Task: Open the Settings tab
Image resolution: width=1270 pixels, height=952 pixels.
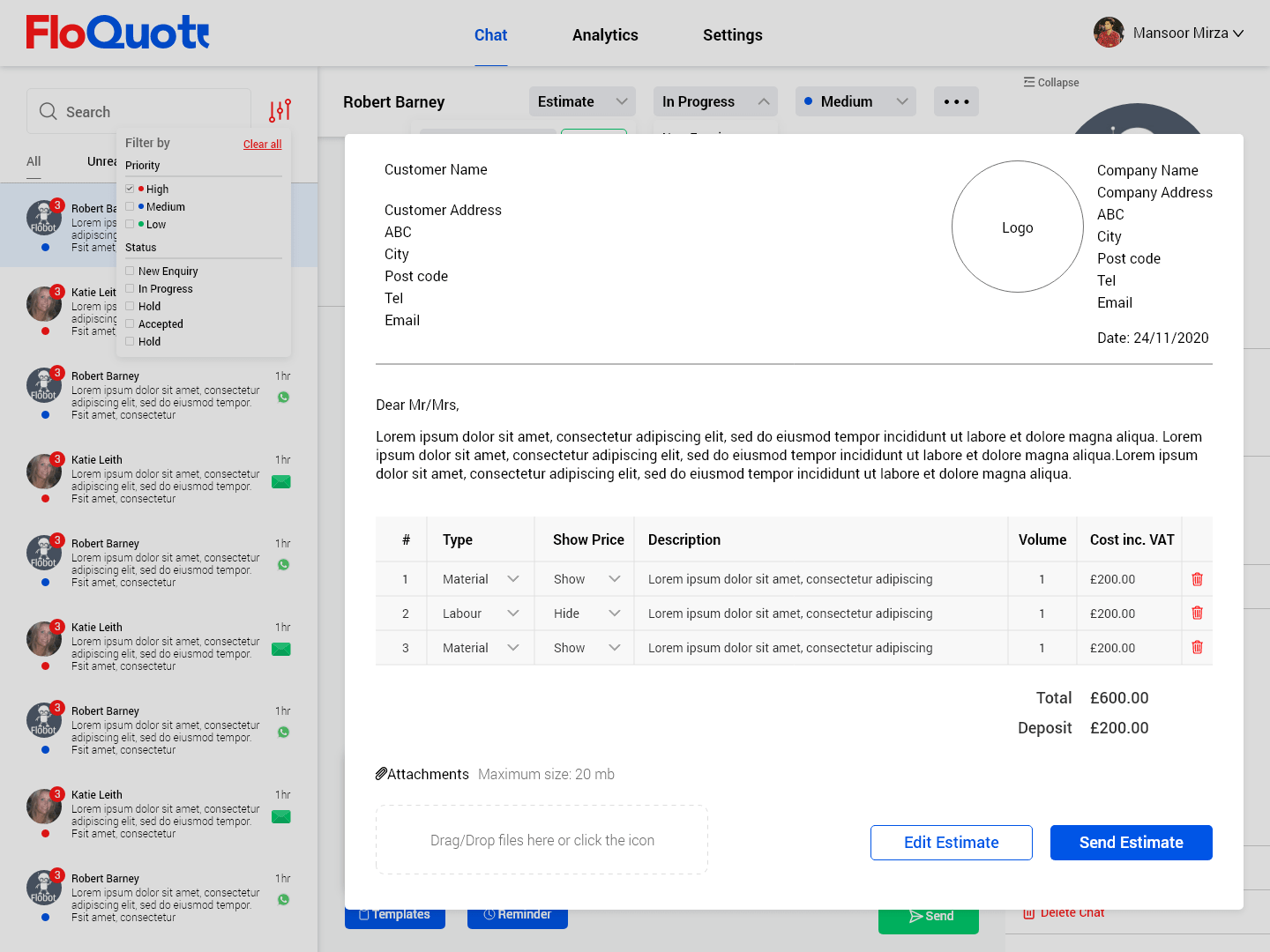Action: click(733, 35)
